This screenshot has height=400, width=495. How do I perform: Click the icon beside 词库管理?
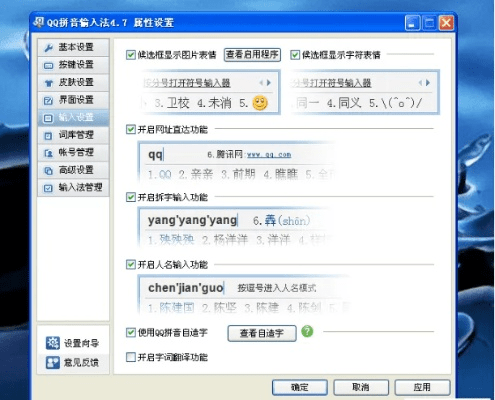[x=49, y=136]
